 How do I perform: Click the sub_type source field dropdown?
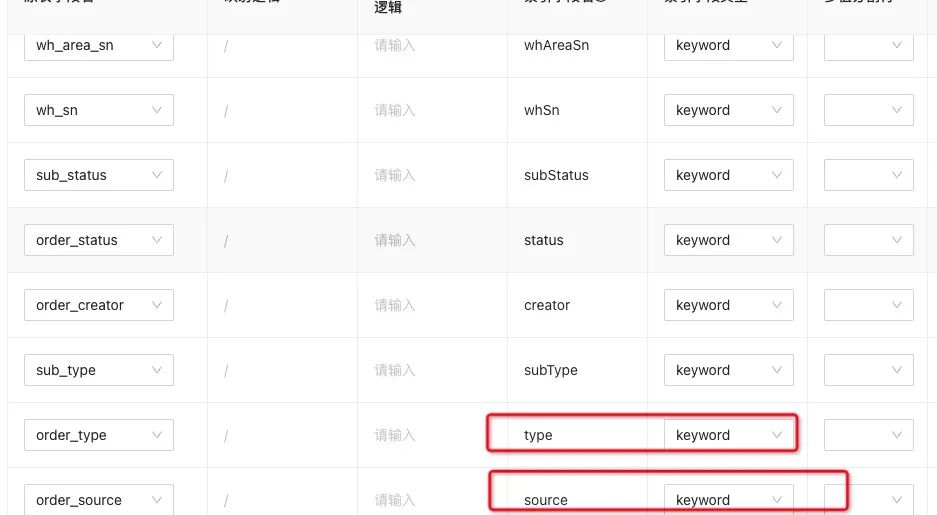pyautogui.click(x=98, y=370)
